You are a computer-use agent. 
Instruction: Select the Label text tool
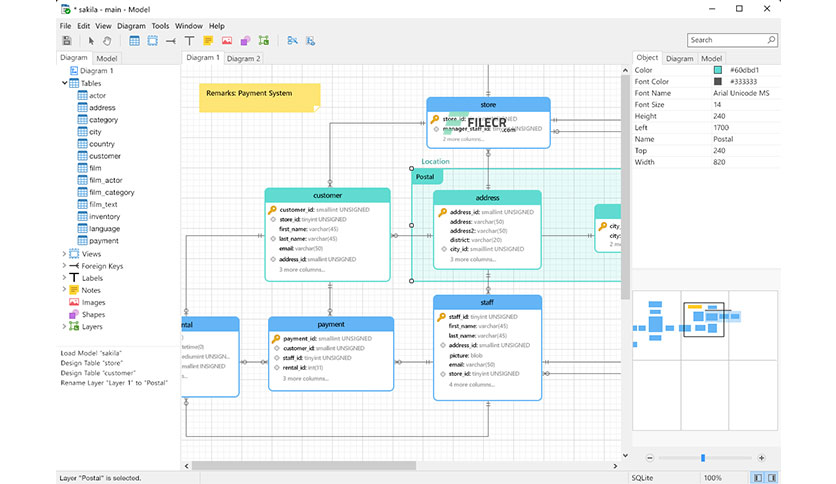pos(189,41)
